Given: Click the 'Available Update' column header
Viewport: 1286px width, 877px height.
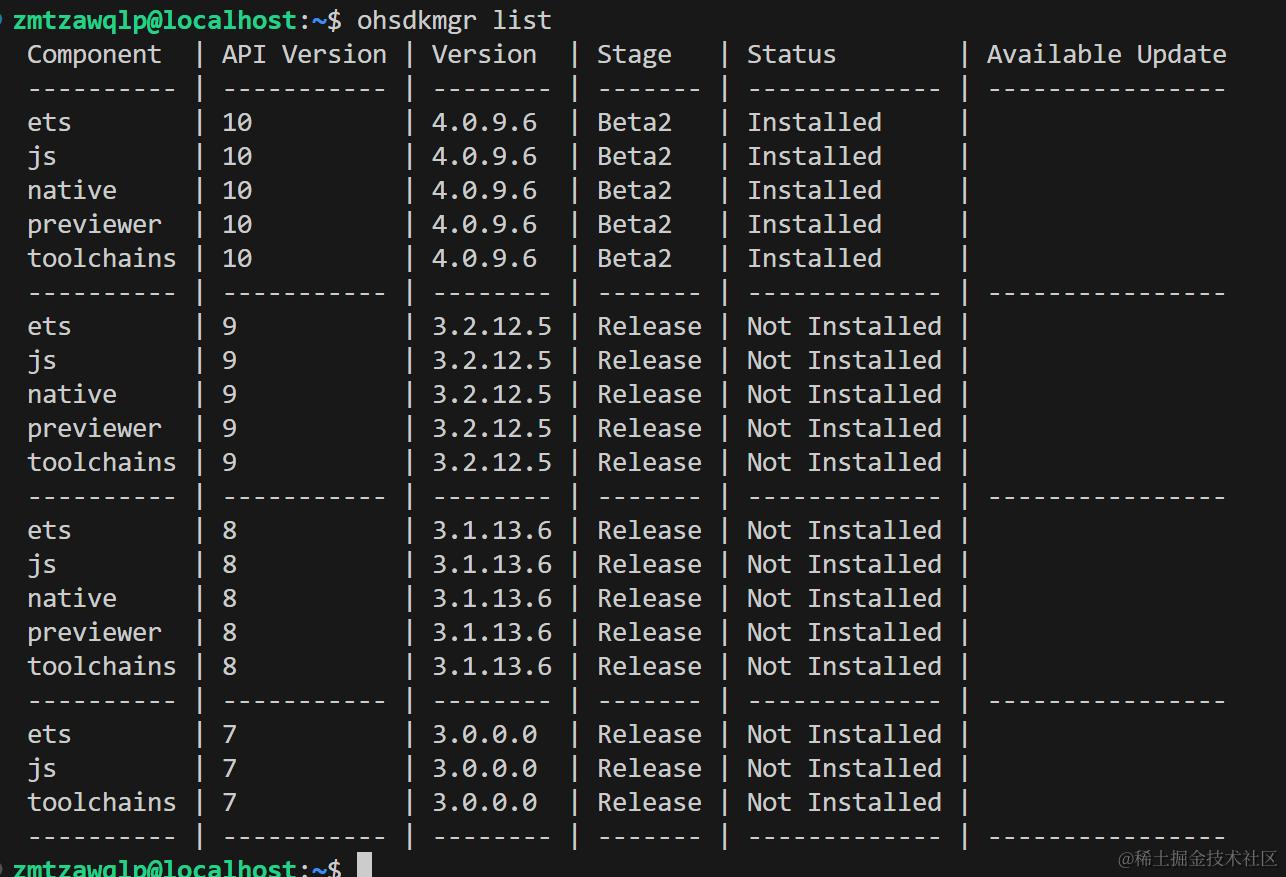Looking at the screenshot, I should point(1106,55).
